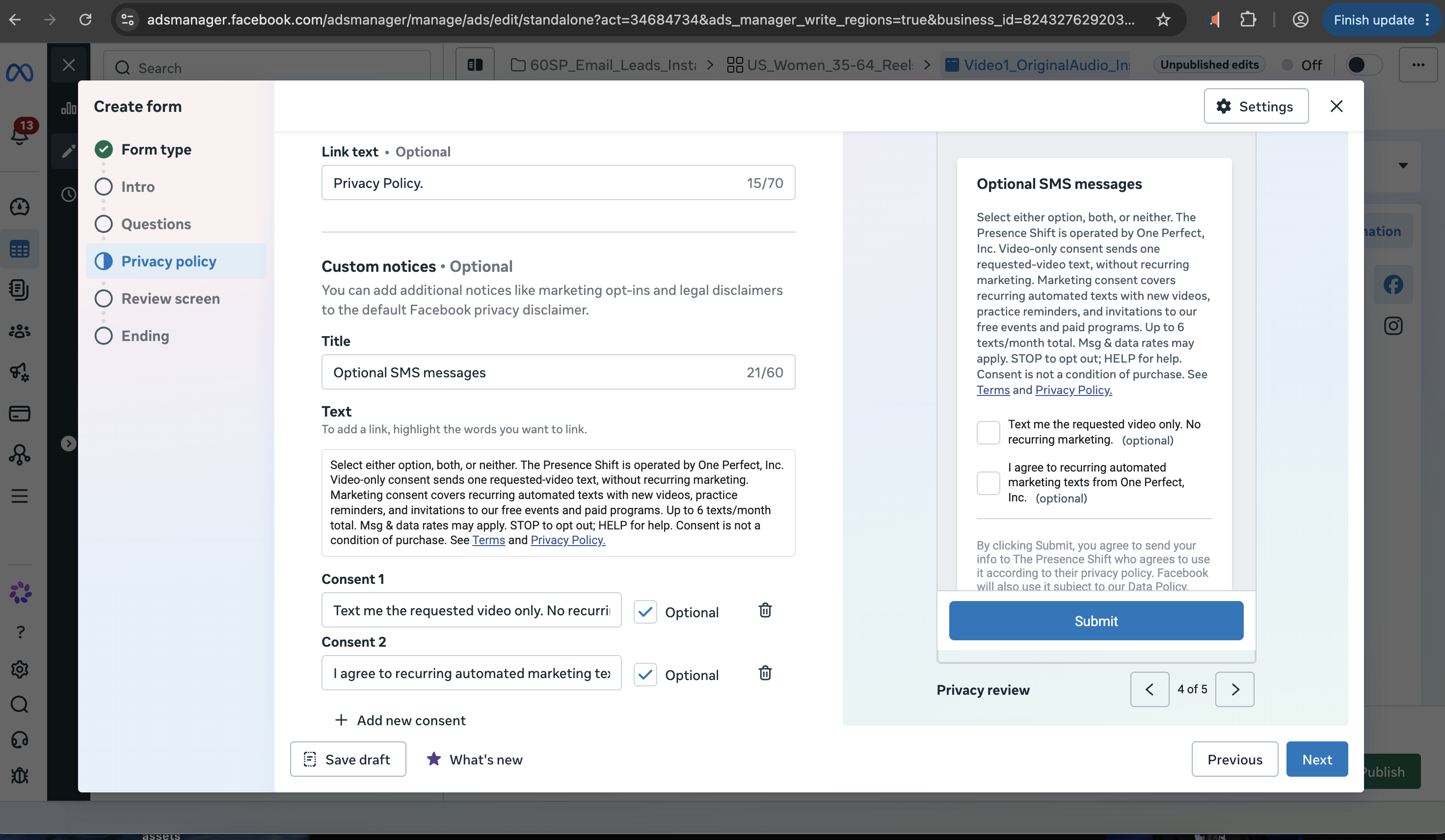Open ad set US_Women_35-64 breadcrumb
The width and height of the screenshot is (1445, 840).
[x=819, y=65]
